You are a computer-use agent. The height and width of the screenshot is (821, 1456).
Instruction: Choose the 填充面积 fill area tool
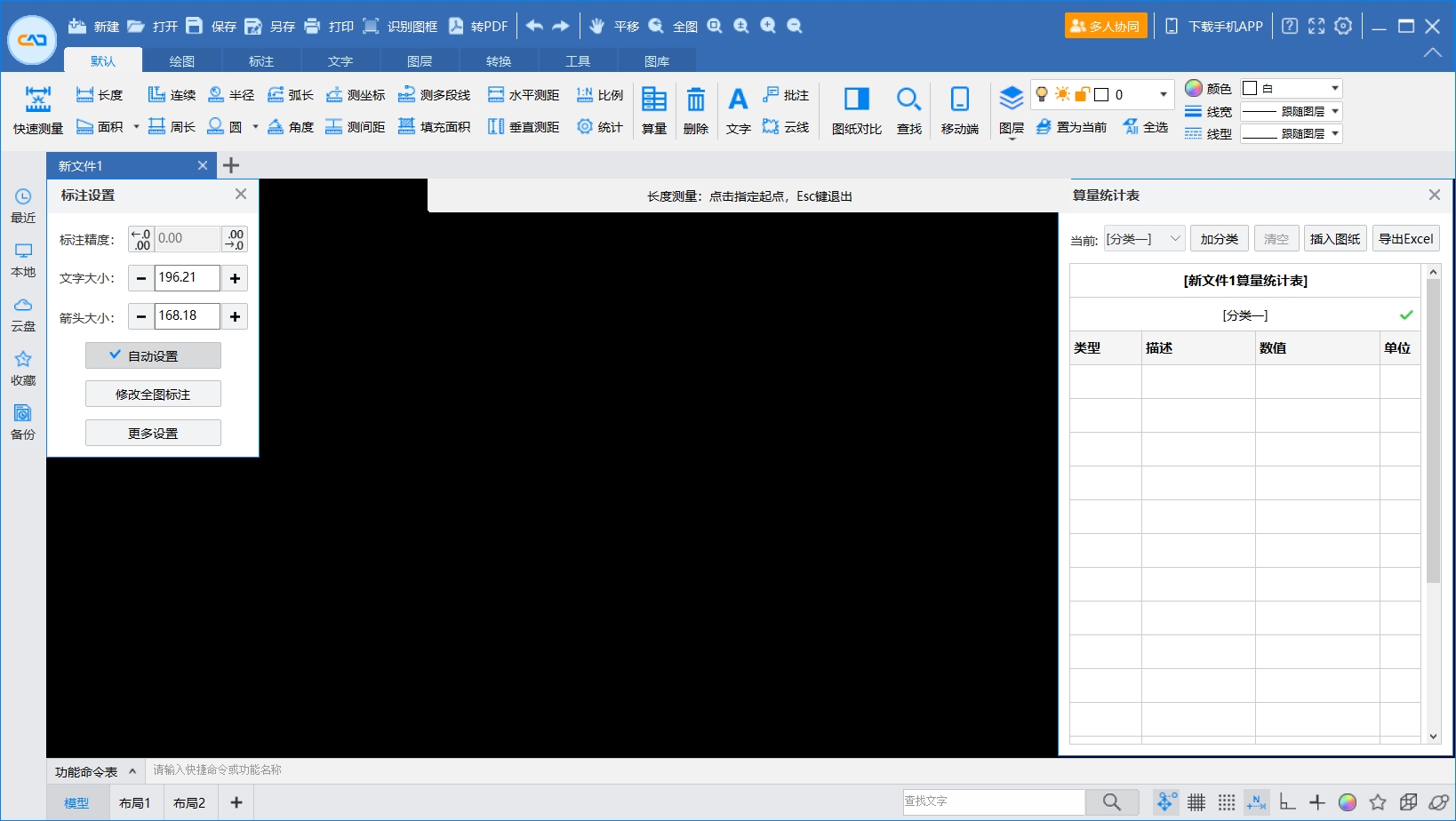435,127
